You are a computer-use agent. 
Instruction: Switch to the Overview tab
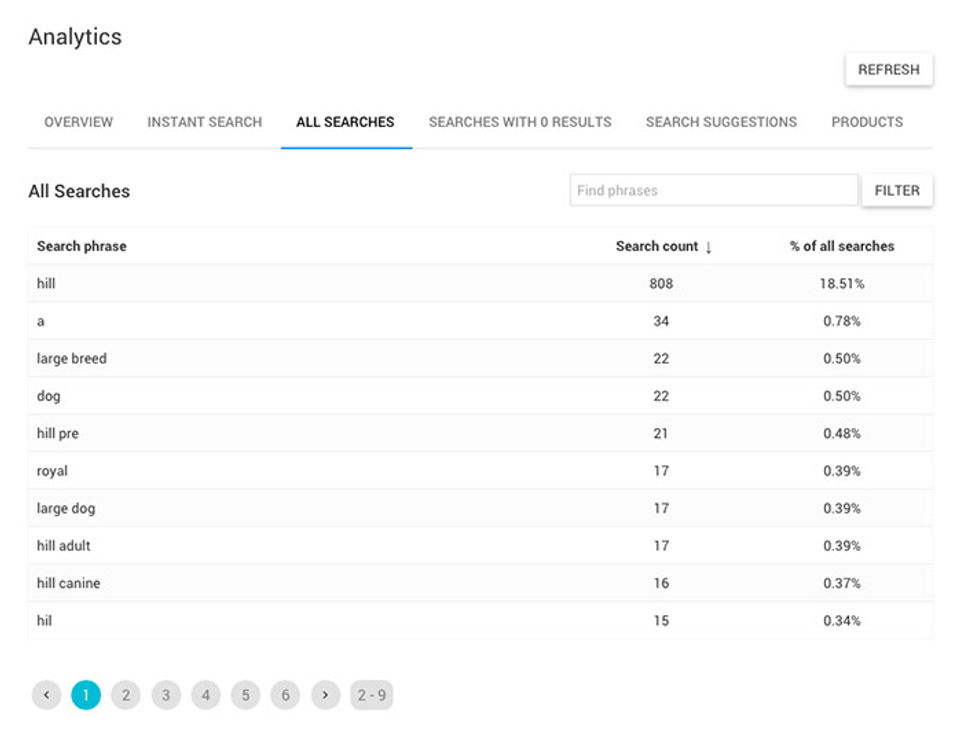(78, 122)
